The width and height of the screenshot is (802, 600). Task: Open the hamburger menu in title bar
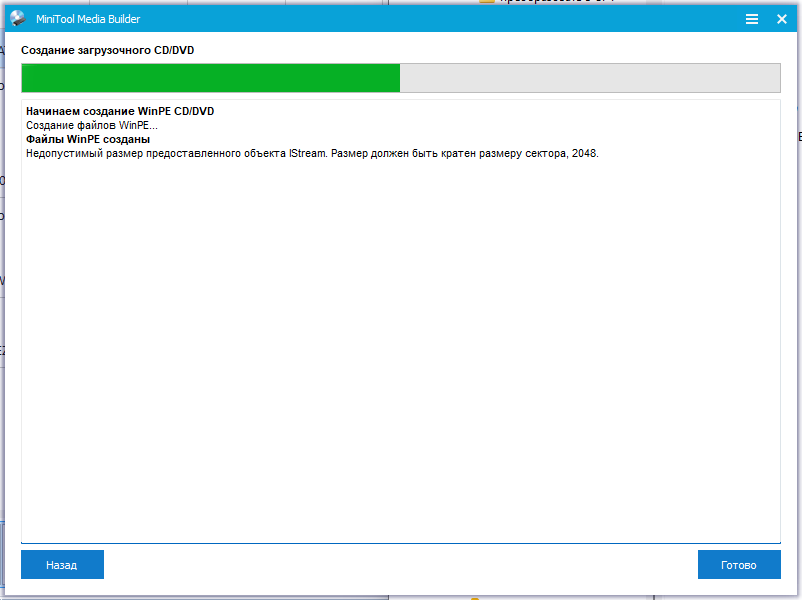pyautogui.click(x=751, y=19)
